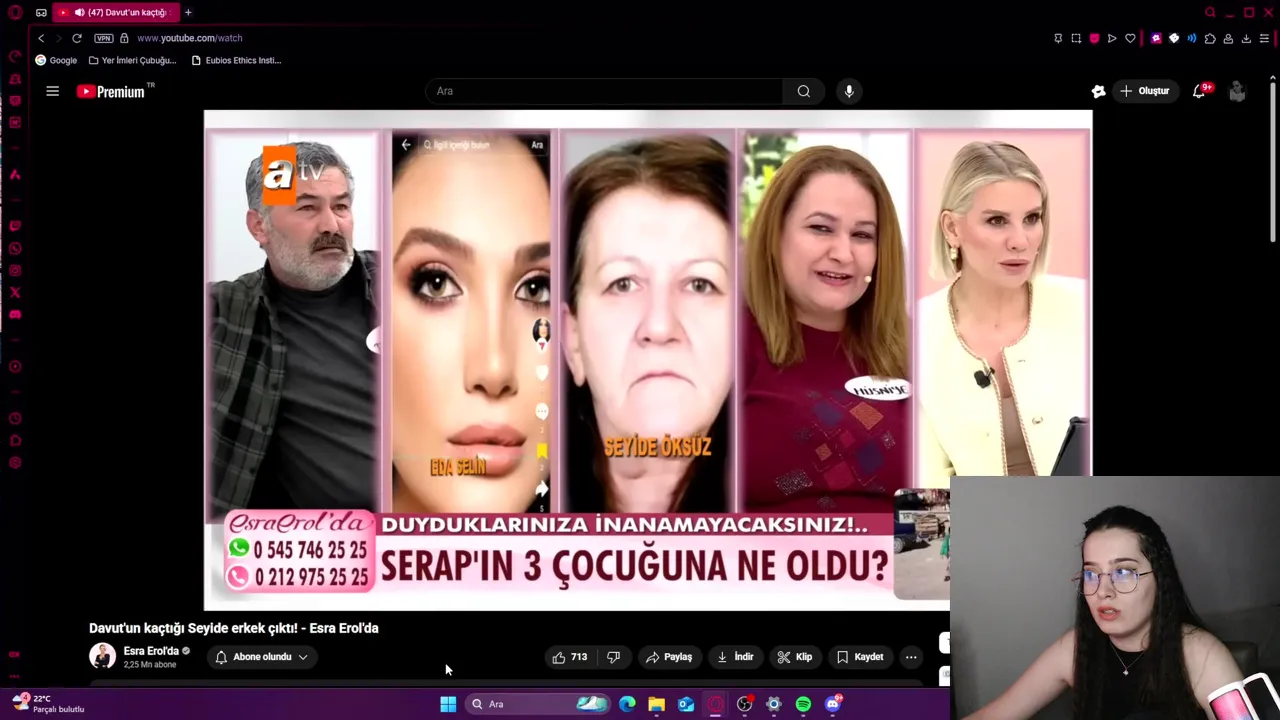Open the three-dot more actions menu
Image resolution: width=1280 pixels, height=720 pixels.
click(x=911, y=657)
